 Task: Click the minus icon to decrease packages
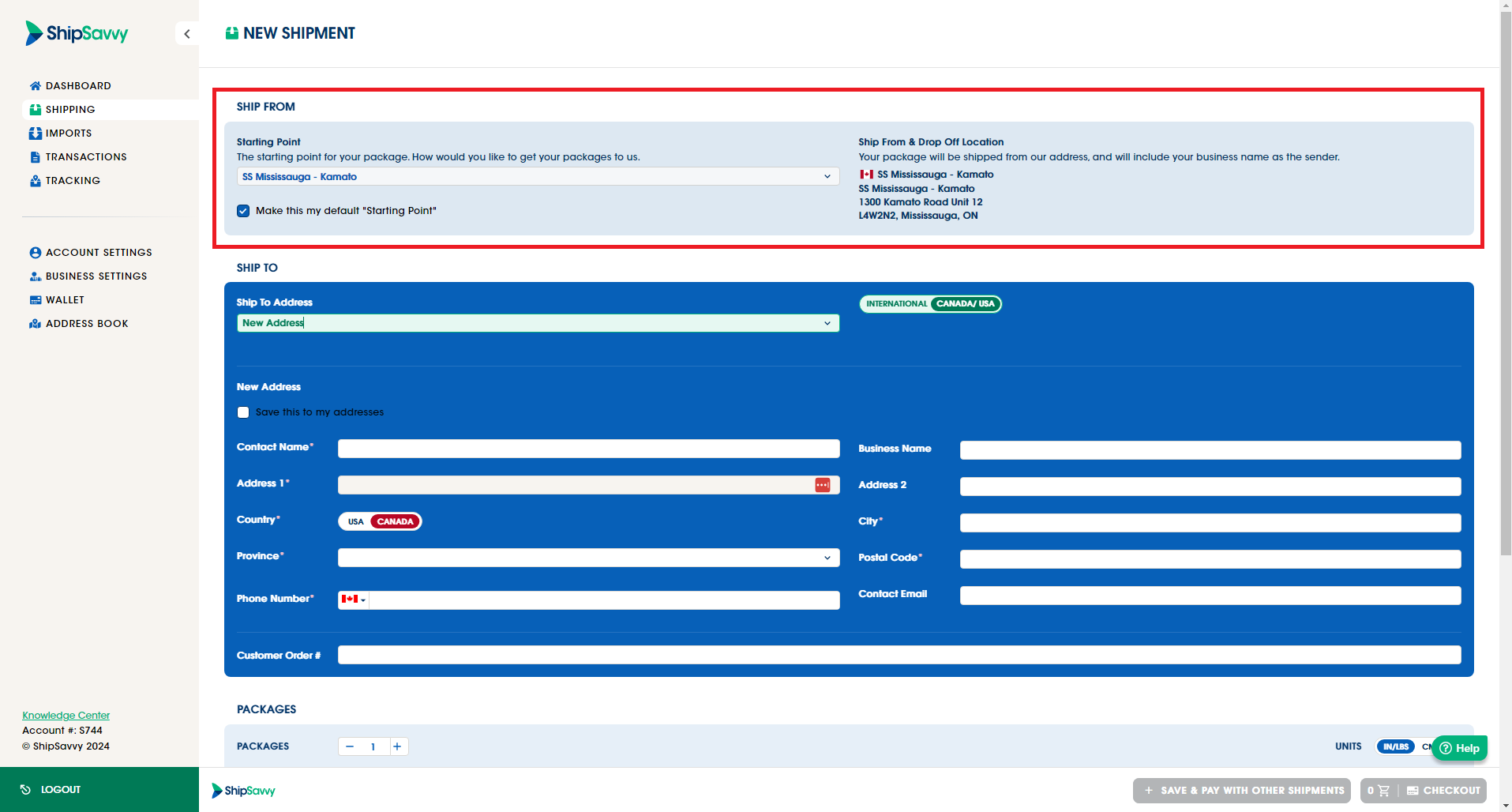tap(349, 746)
